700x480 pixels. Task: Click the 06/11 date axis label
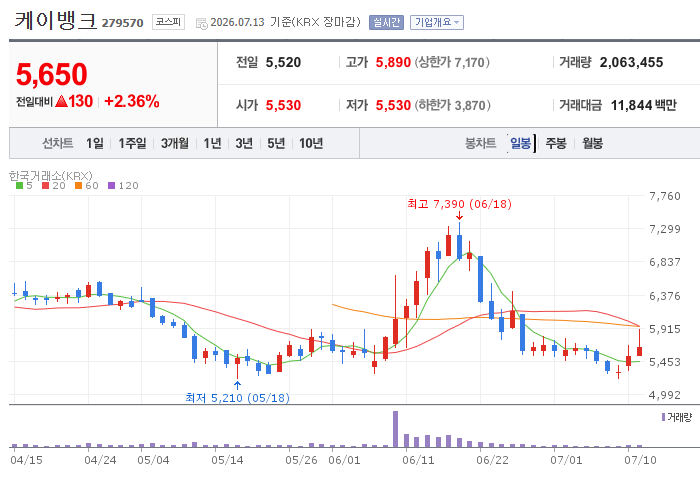[x=418, y=460]
